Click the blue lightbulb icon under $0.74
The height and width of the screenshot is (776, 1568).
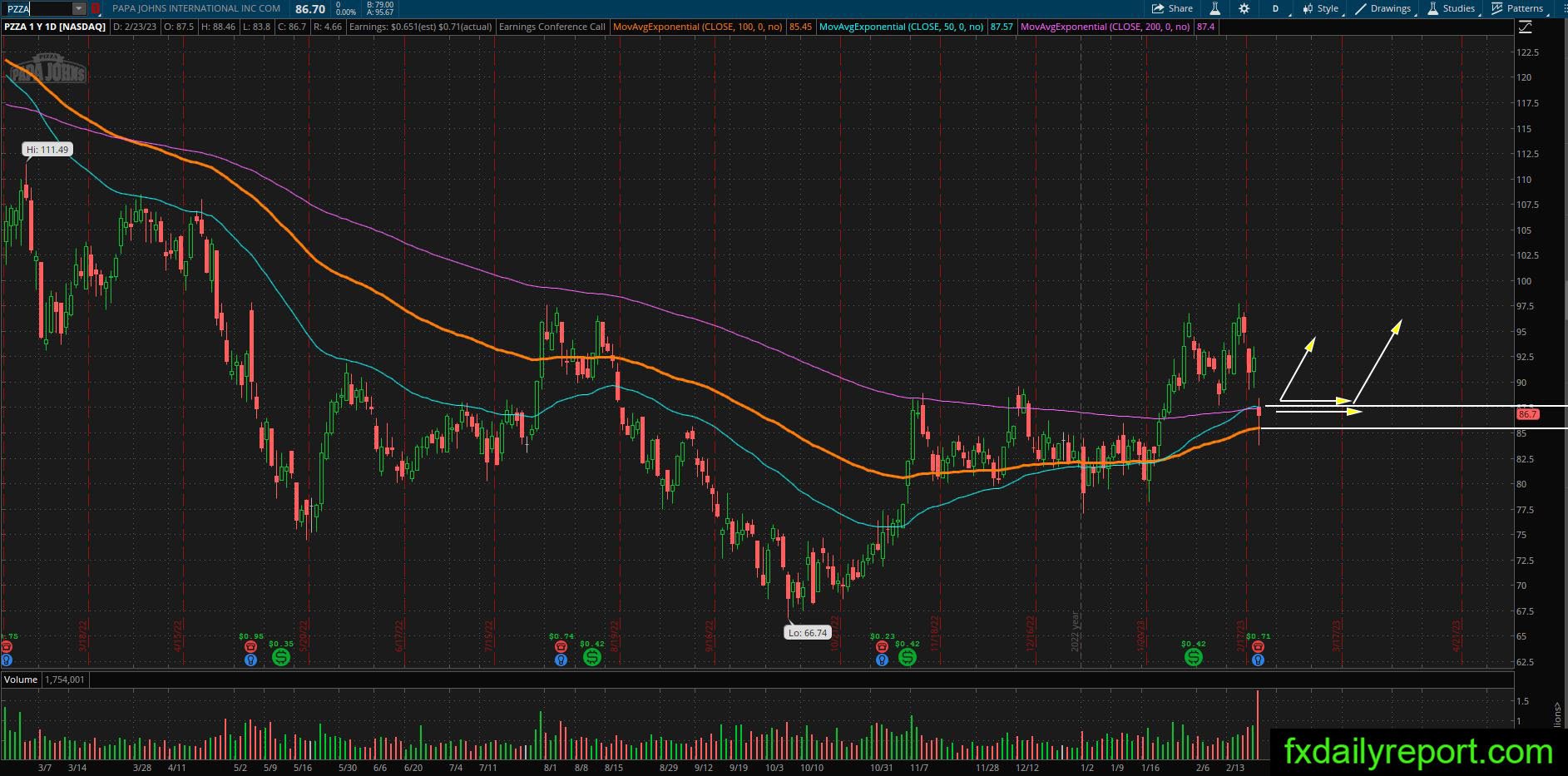coord(561,660)
